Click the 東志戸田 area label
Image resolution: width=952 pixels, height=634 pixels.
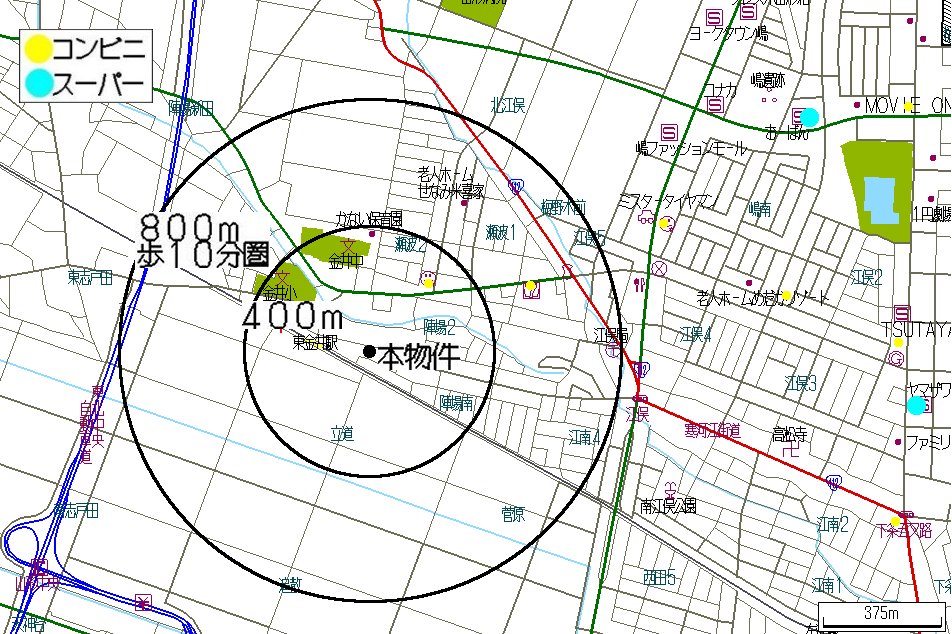click(90, 278)
